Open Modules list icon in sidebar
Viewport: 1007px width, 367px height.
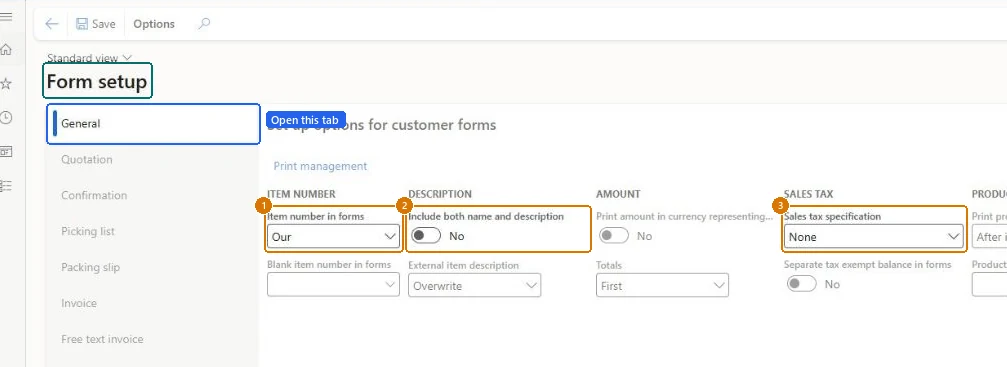click(x=6, y=186)
